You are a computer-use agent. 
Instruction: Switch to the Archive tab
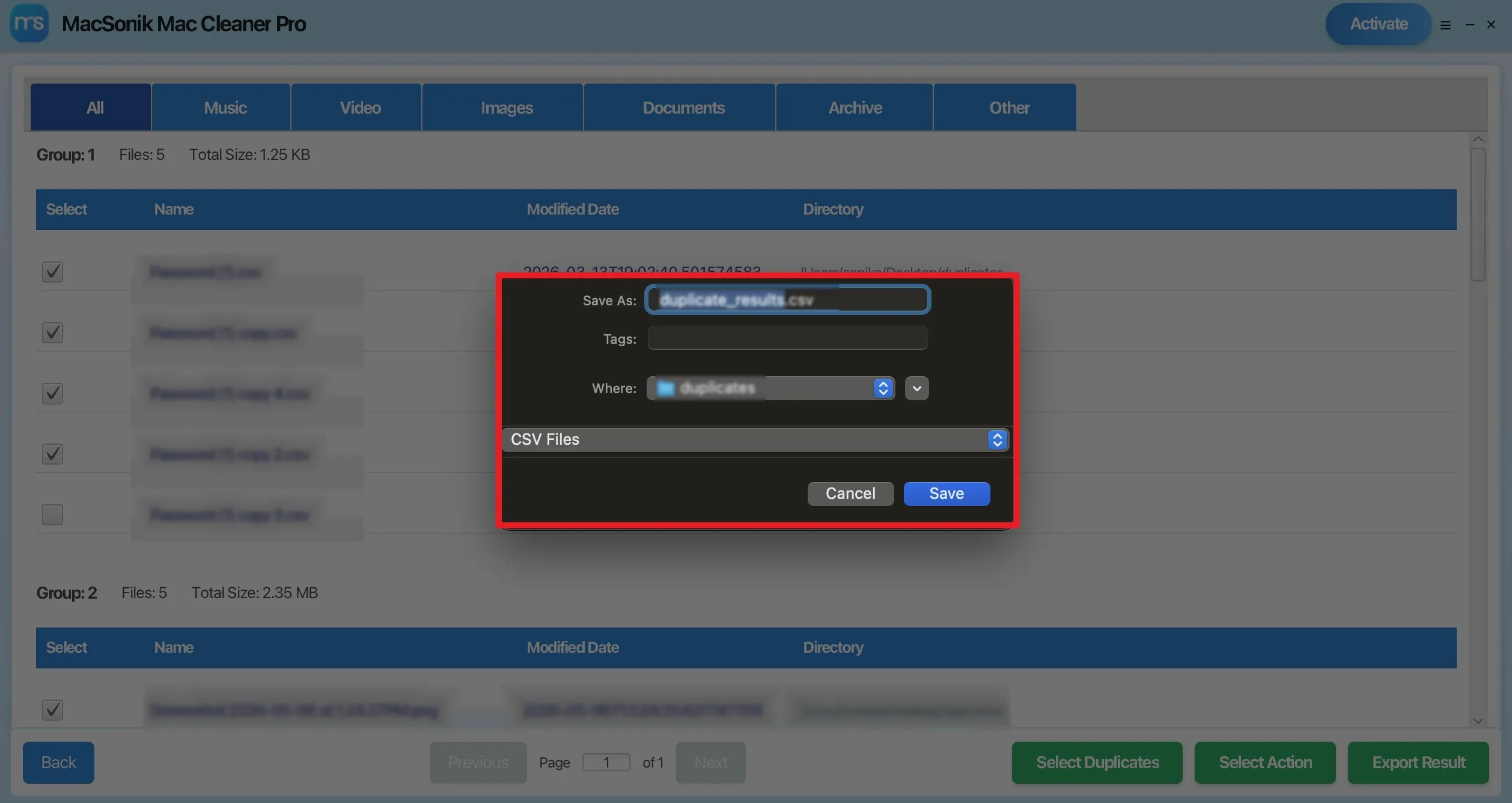click(x=855, y=108)
